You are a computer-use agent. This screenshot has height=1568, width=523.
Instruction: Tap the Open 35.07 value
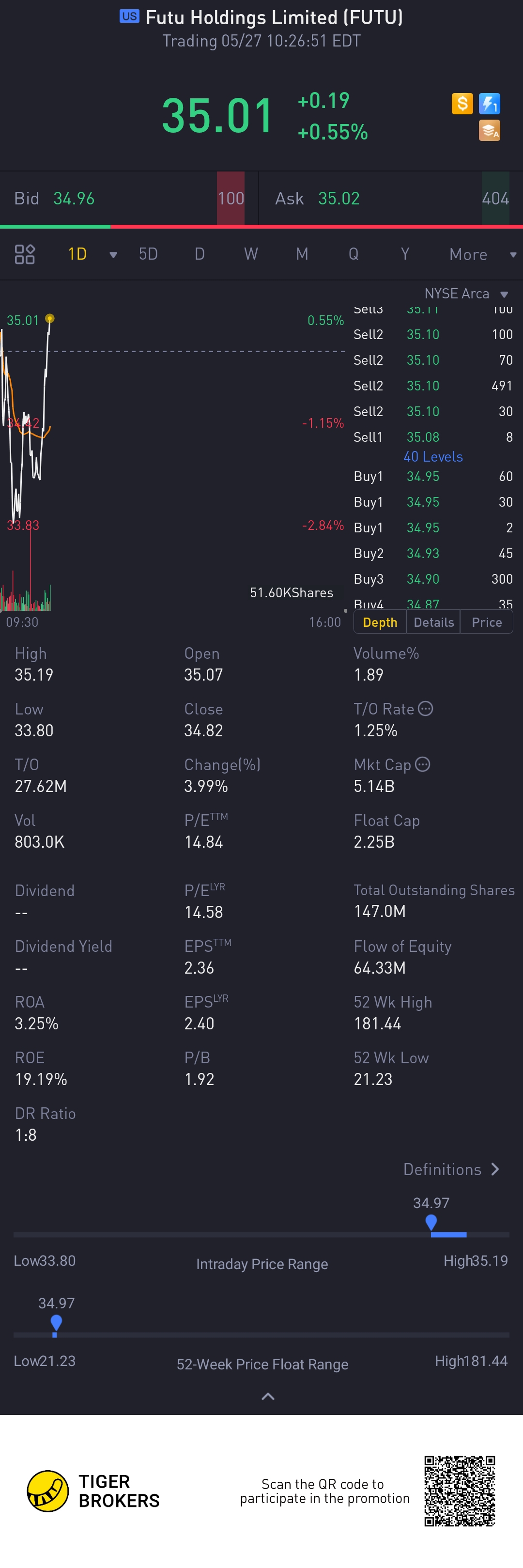point(203,675)
